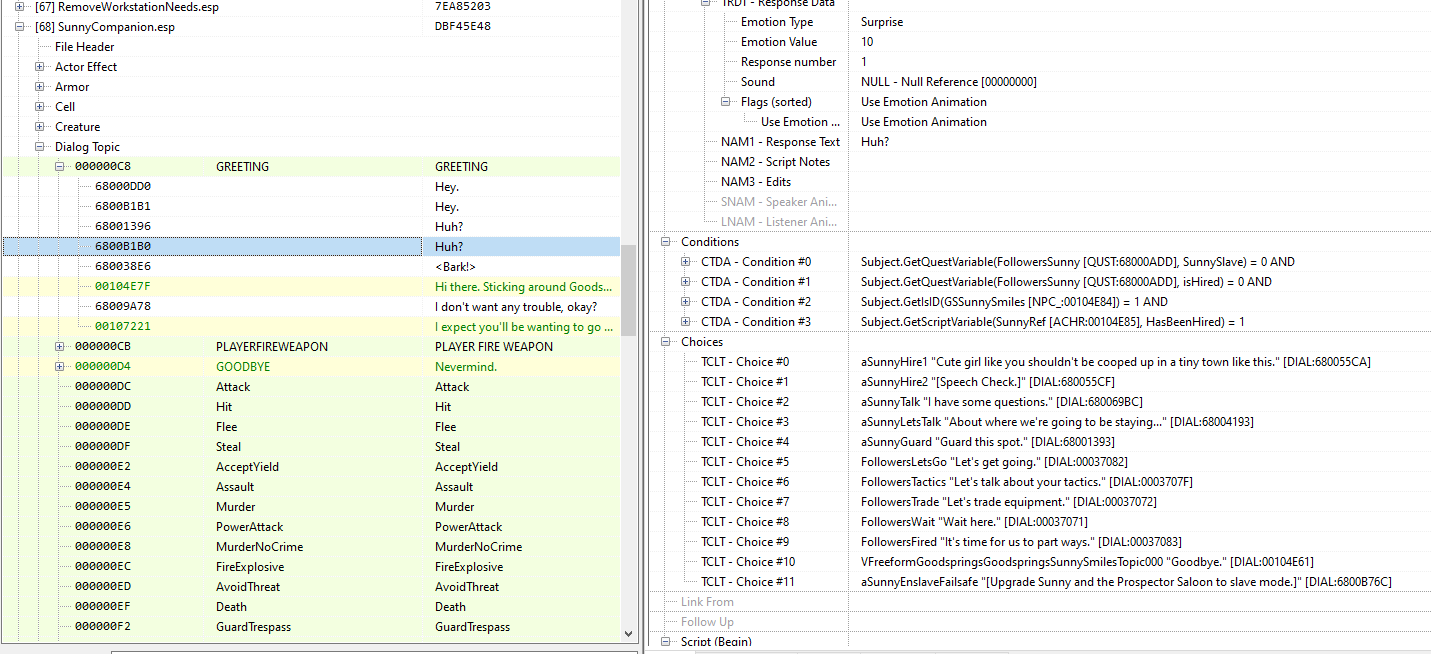Viewport: 1431px width, 654px height.
Task: Select the File Header row
Action: (310, 47)
